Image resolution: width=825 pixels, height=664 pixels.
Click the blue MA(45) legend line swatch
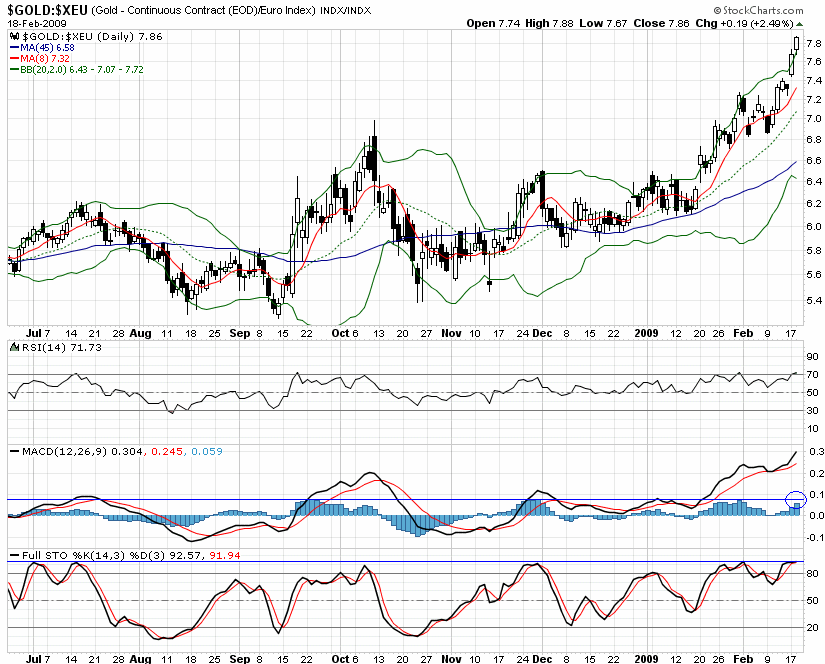tap(14, 47)
